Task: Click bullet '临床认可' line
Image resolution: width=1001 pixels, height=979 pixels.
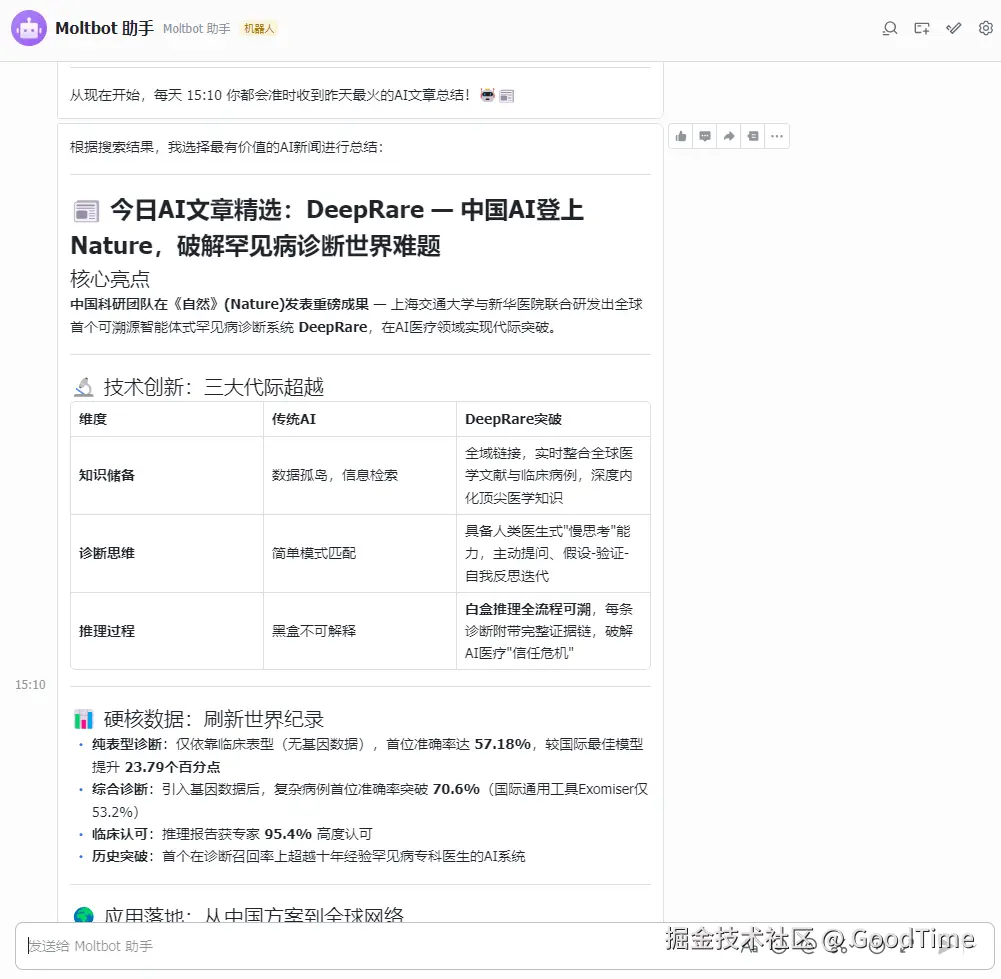Action: point(232,834)
